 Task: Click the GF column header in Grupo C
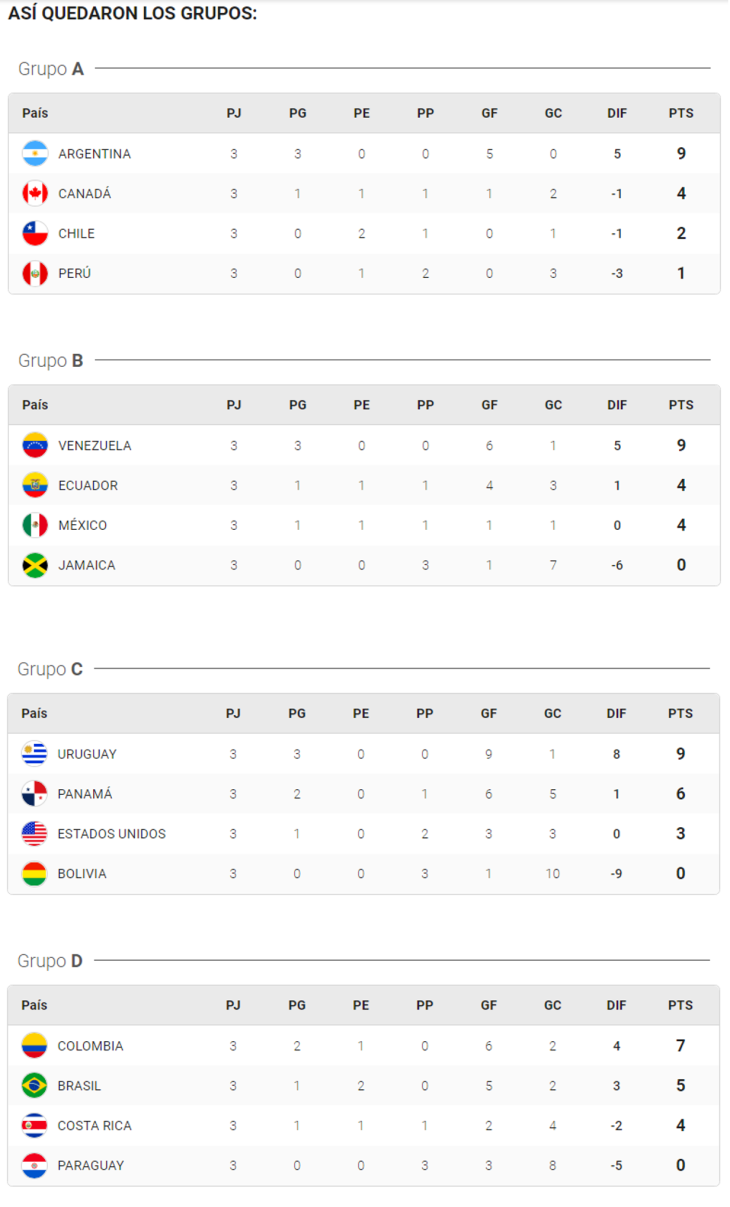[x=489, y=714]
